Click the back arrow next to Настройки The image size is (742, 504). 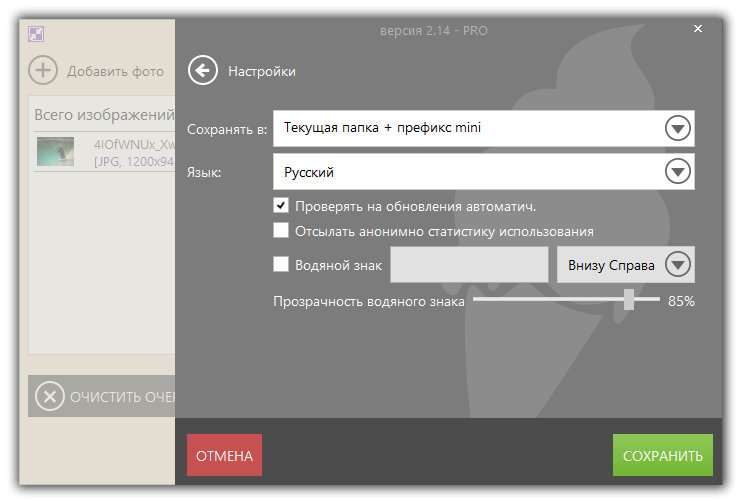click(203, 71)
